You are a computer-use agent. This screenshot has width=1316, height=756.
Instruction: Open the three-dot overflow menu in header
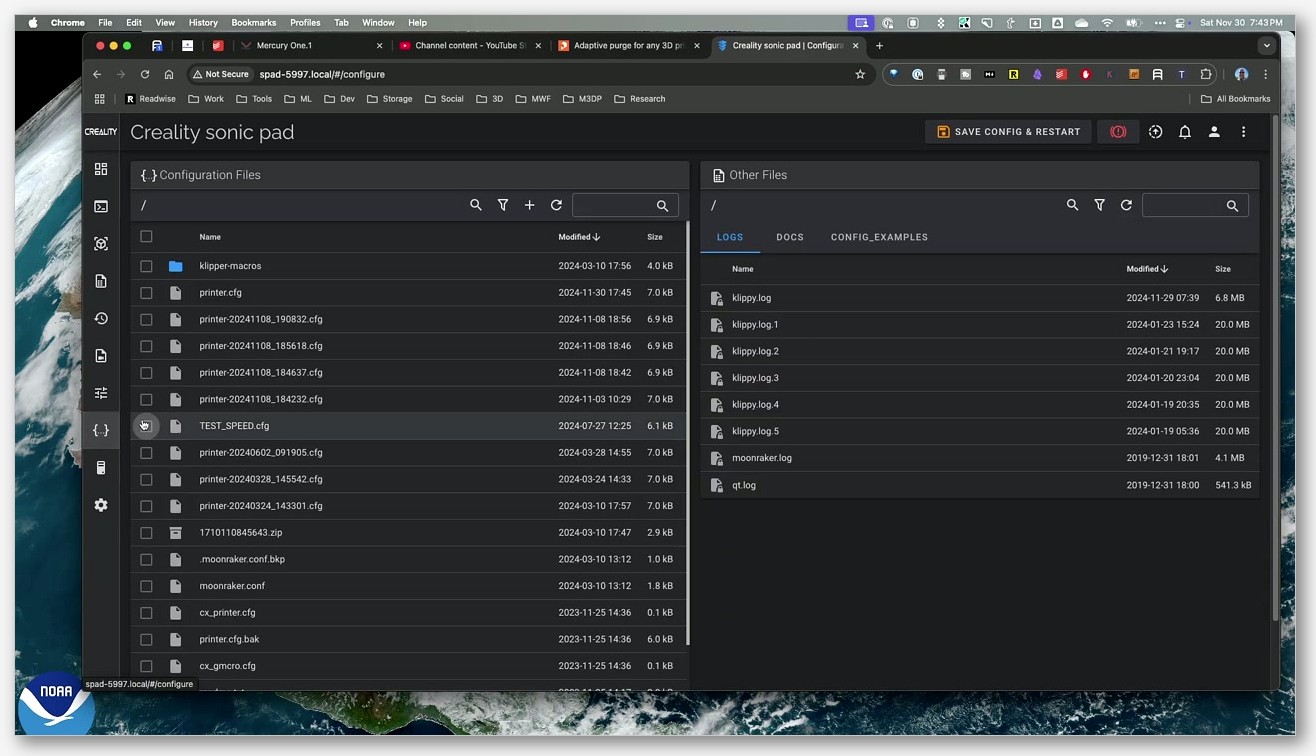coord(1244,132)
